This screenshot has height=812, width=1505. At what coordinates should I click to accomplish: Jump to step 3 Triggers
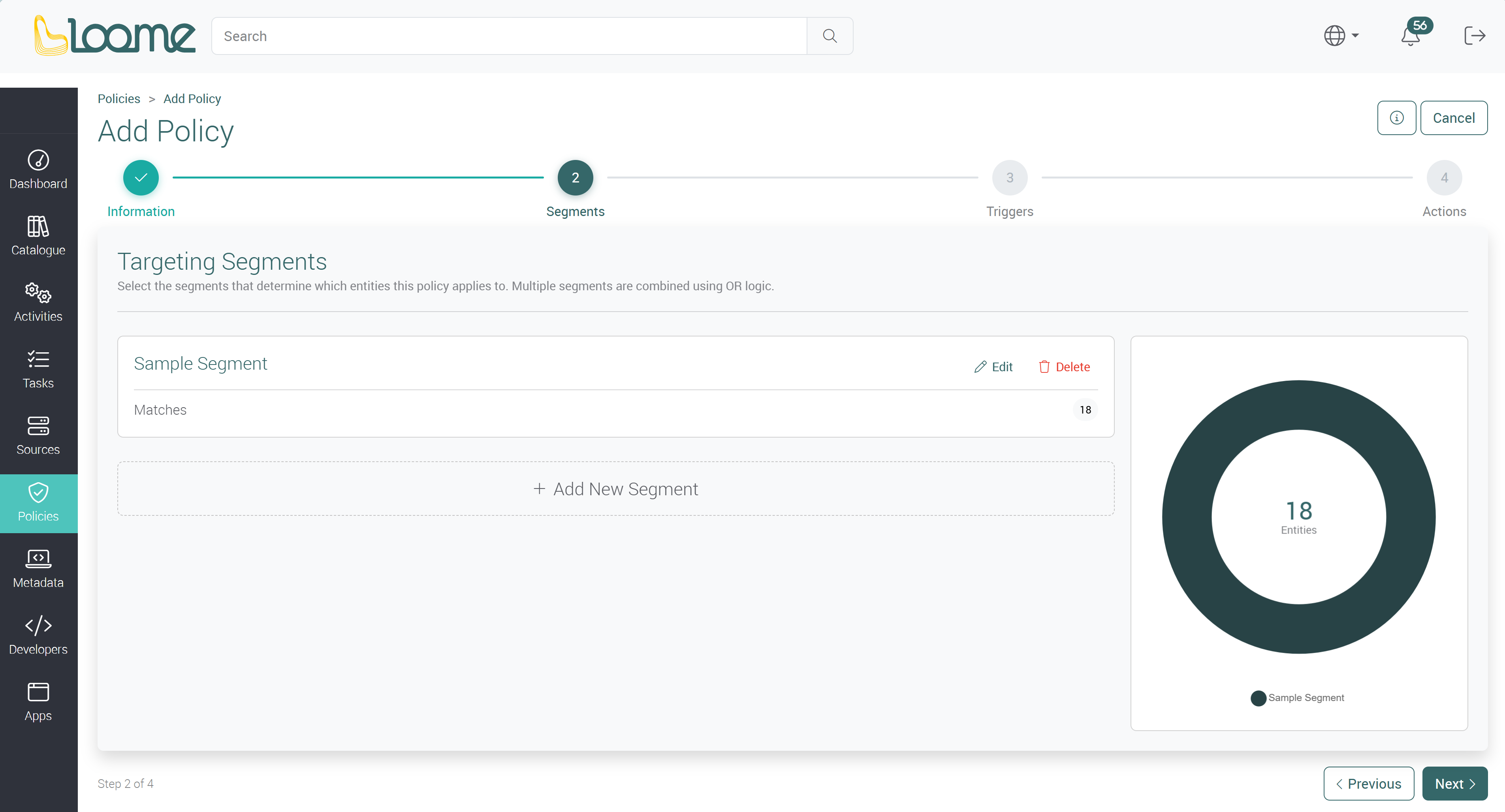(1010, 178)
